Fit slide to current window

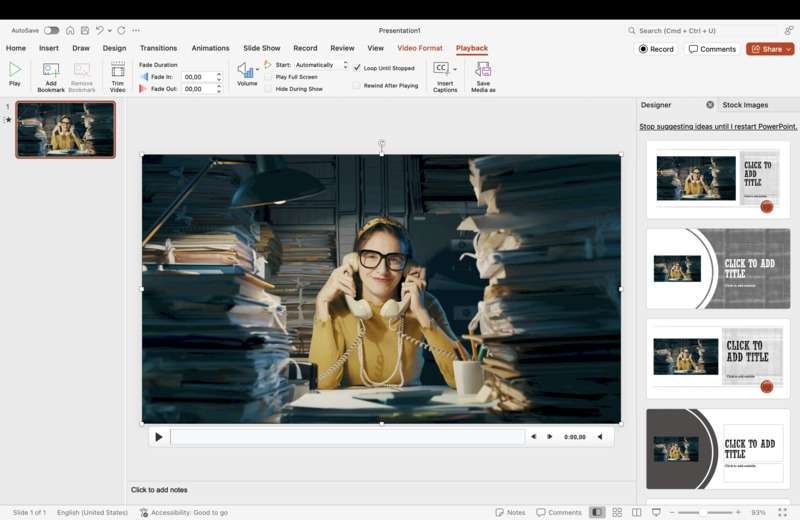click(x=783, y=512)
